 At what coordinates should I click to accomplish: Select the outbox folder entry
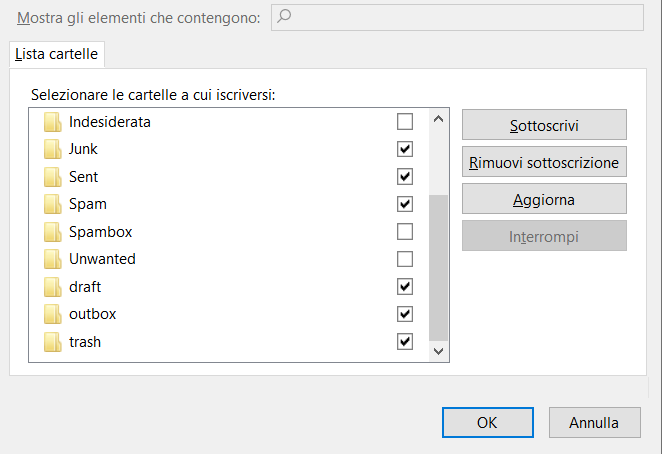[x=228, y=314]
